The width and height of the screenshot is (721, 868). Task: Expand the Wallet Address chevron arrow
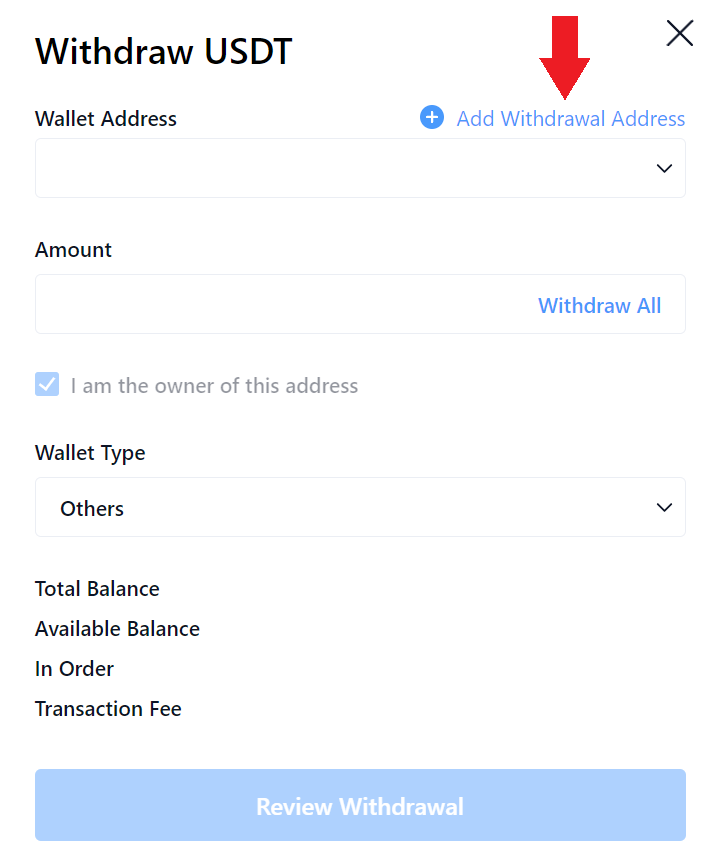[664, 168]
